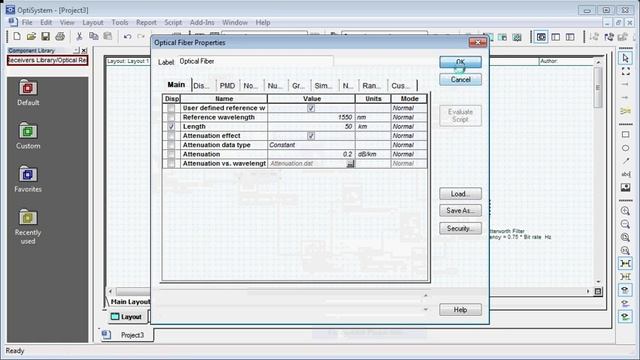Click the Paste toolbar icon
This screenshot has width=640, height=360.
pyautogui.click(x=108, y=36)
